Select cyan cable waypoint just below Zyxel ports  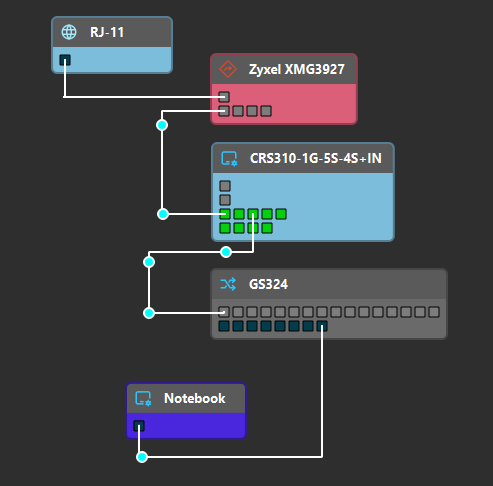(162, 125)
